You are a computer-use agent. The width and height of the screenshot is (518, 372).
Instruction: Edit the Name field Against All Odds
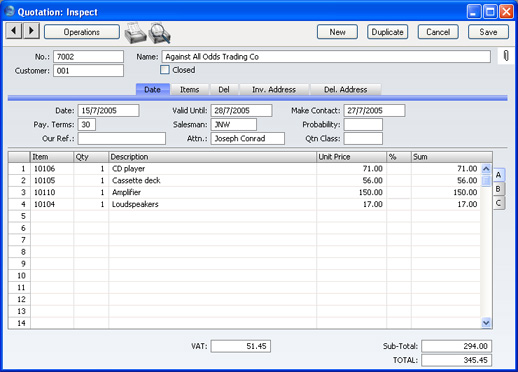coord(326,57)
